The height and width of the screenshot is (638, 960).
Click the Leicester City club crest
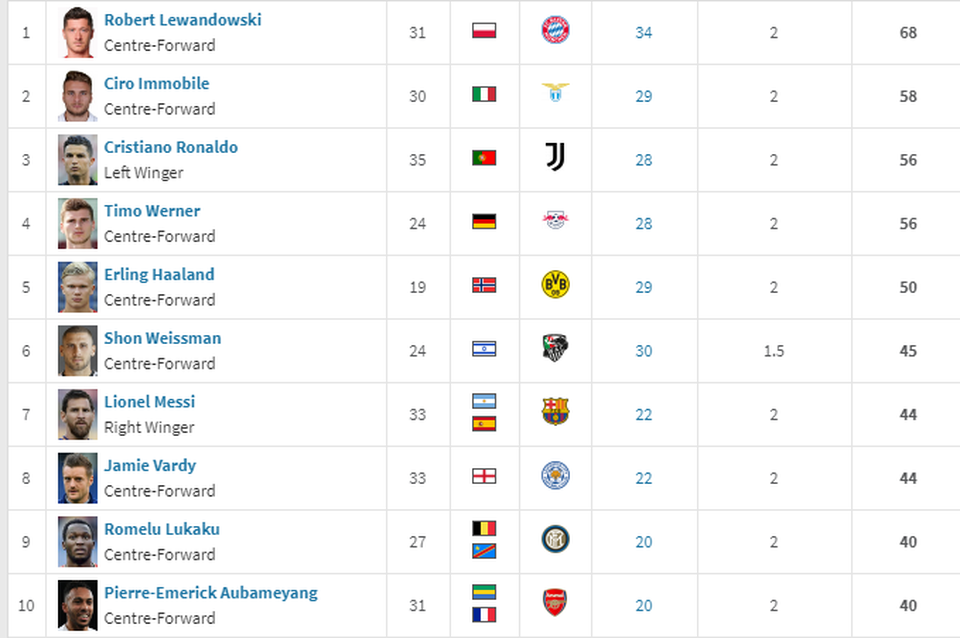pyautogui.click(x=555, y=476)
